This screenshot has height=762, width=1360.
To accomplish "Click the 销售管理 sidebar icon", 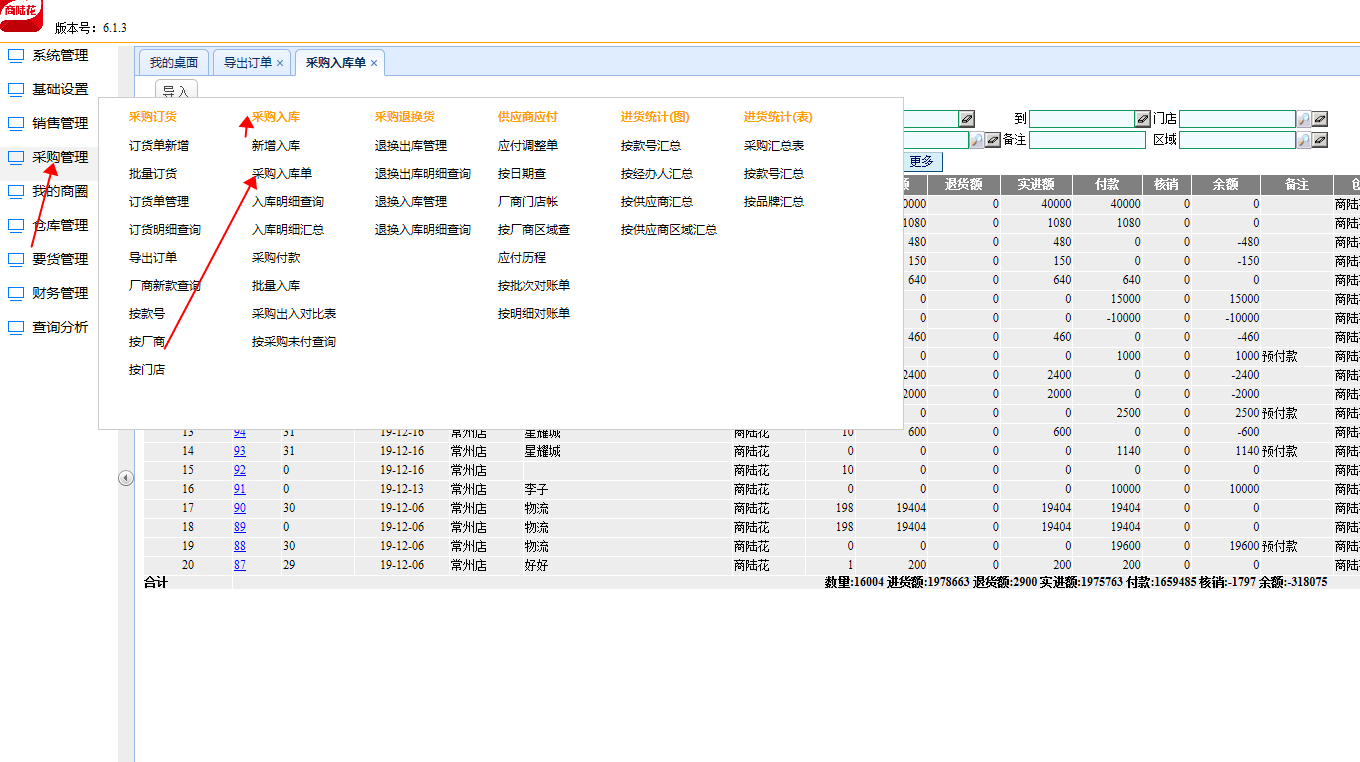I will (x=16, y=124).
